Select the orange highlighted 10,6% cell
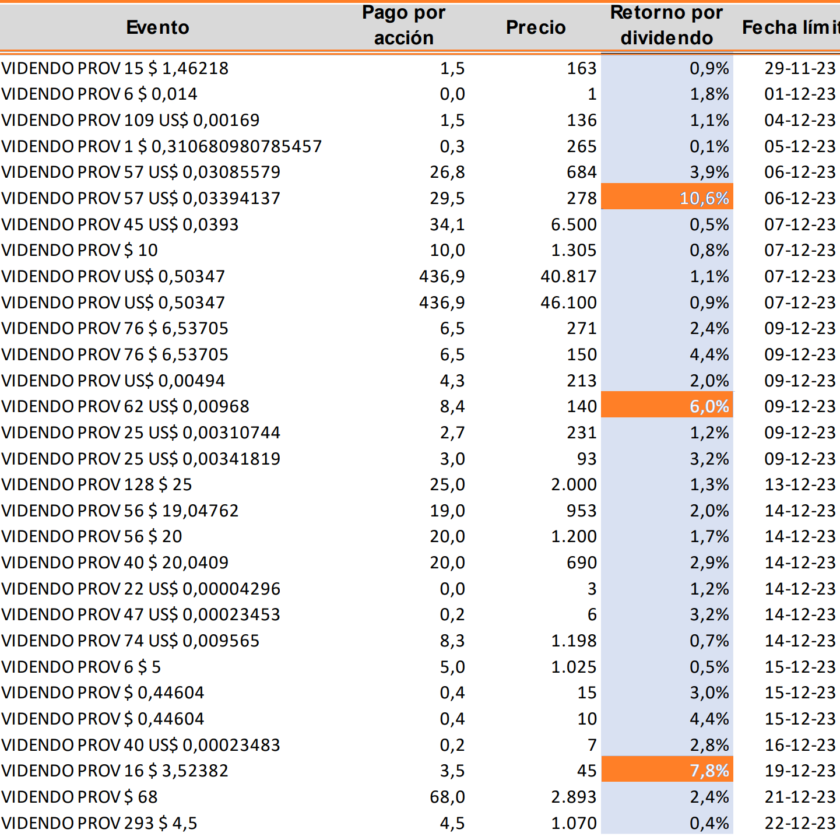The image size is (840, 840). pyautogui.click(x=666, y=198)
